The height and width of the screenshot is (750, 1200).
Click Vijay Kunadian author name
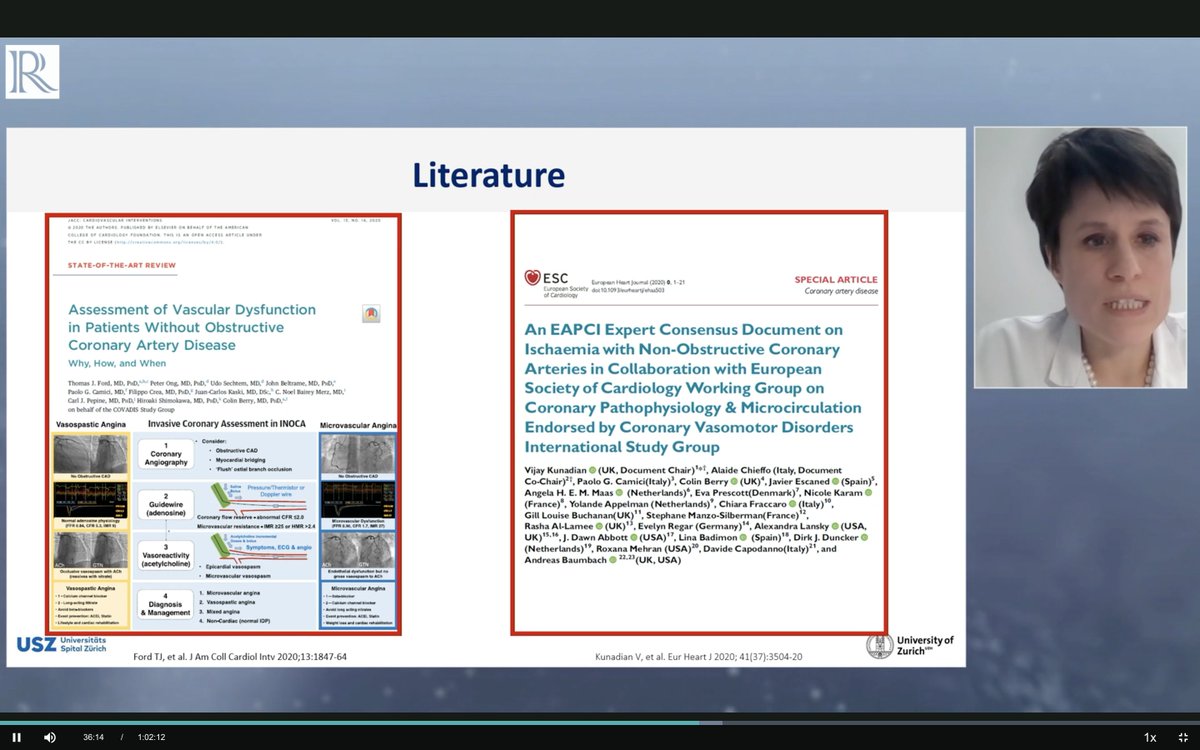click(x=556, y=469)
